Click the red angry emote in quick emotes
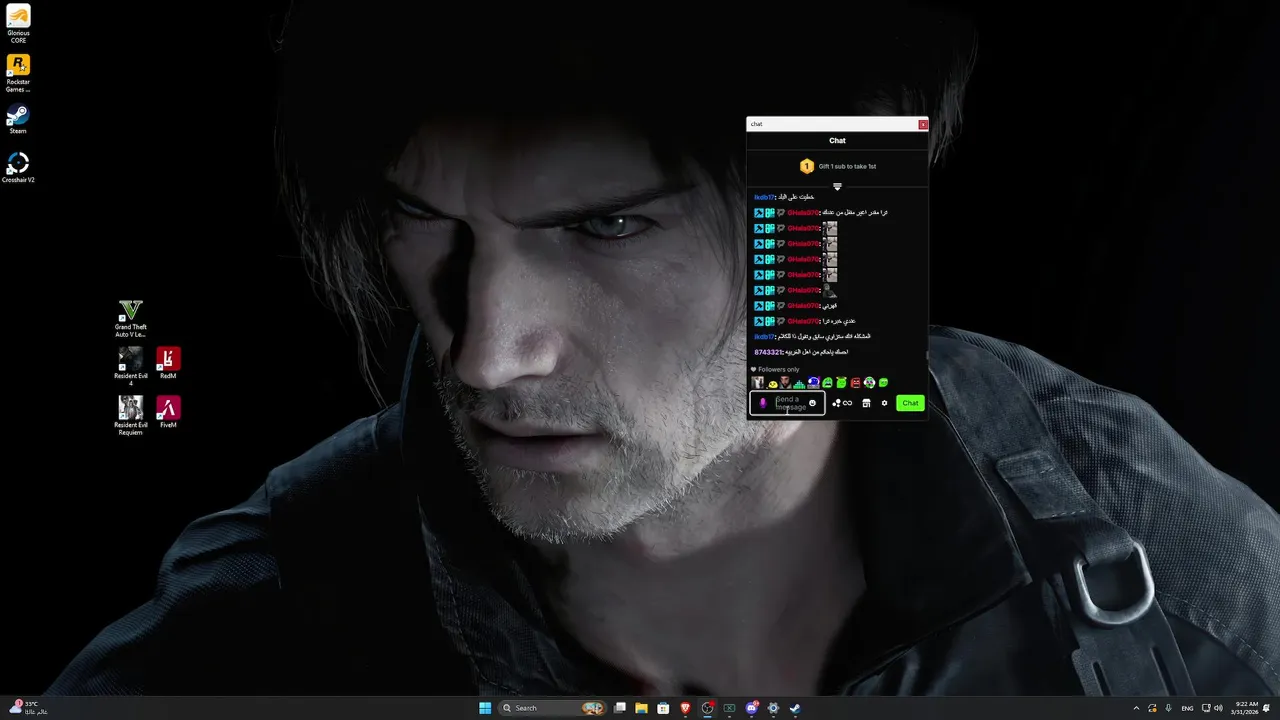1280x720 pixels. 856,383
